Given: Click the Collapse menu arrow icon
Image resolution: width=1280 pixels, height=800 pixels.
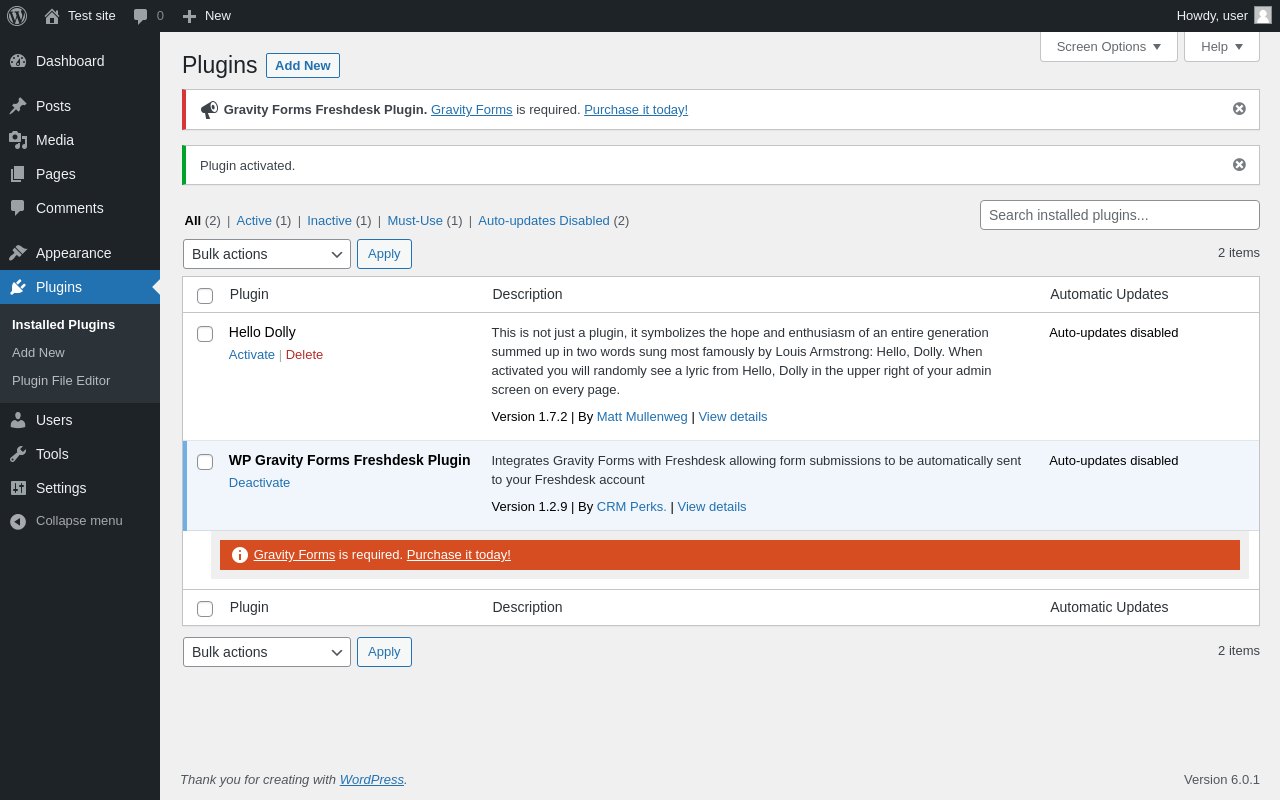Looking at the screenshot, I should point(18,521).
